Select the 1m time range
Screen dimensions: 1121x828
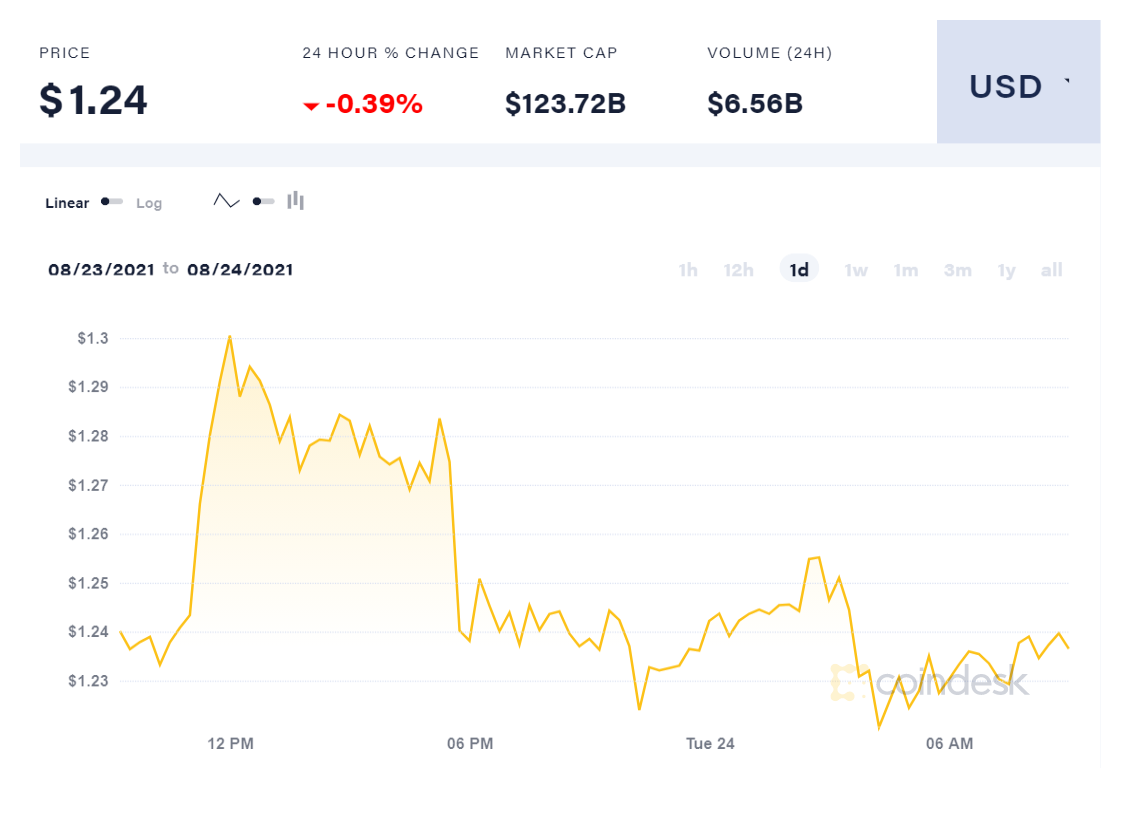906,270
